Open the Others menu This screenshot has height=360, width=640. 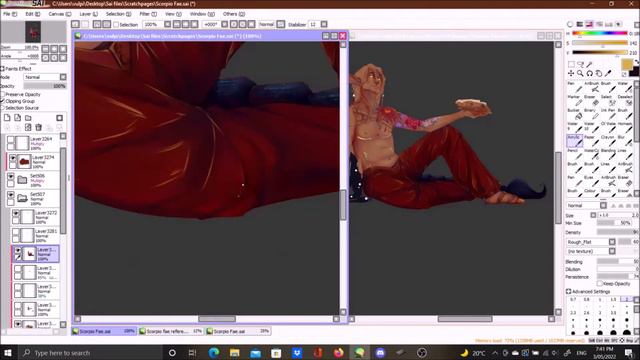pyautogui.click(x=233, y=14)
